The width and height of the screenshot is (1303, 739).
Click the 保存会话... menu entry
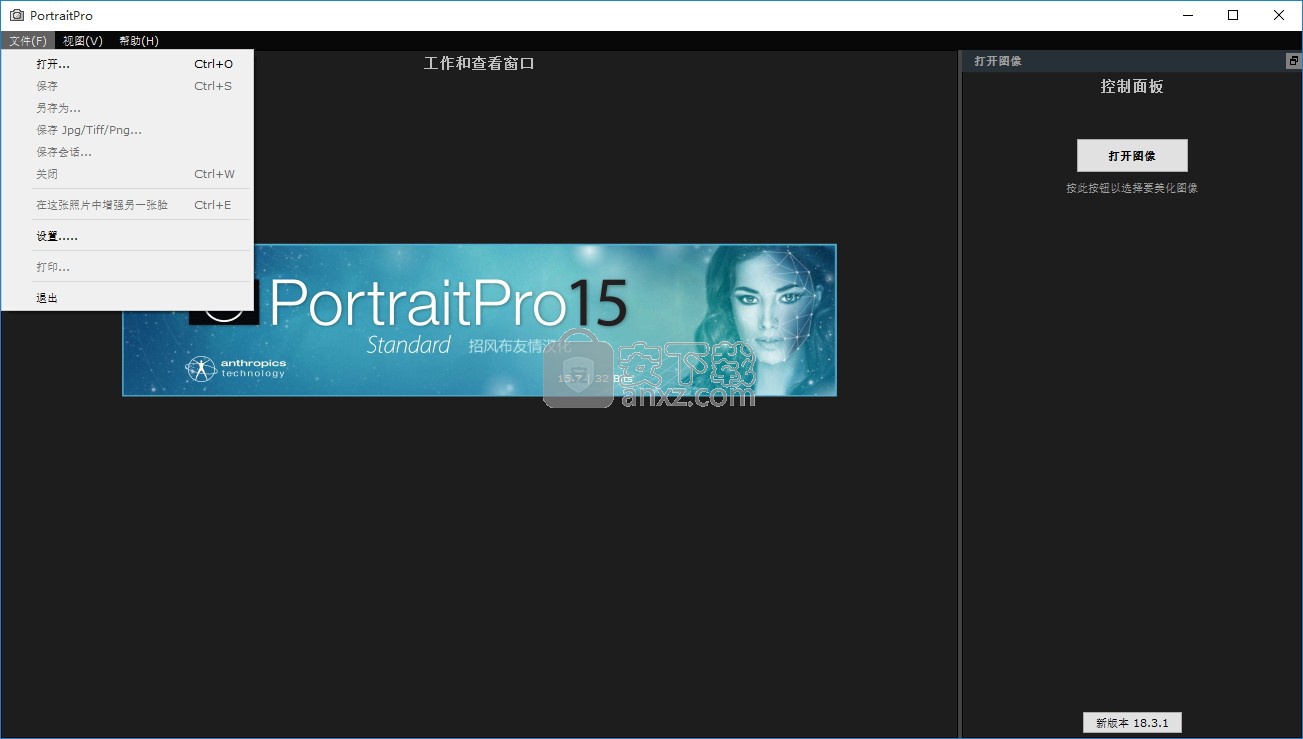127,152
